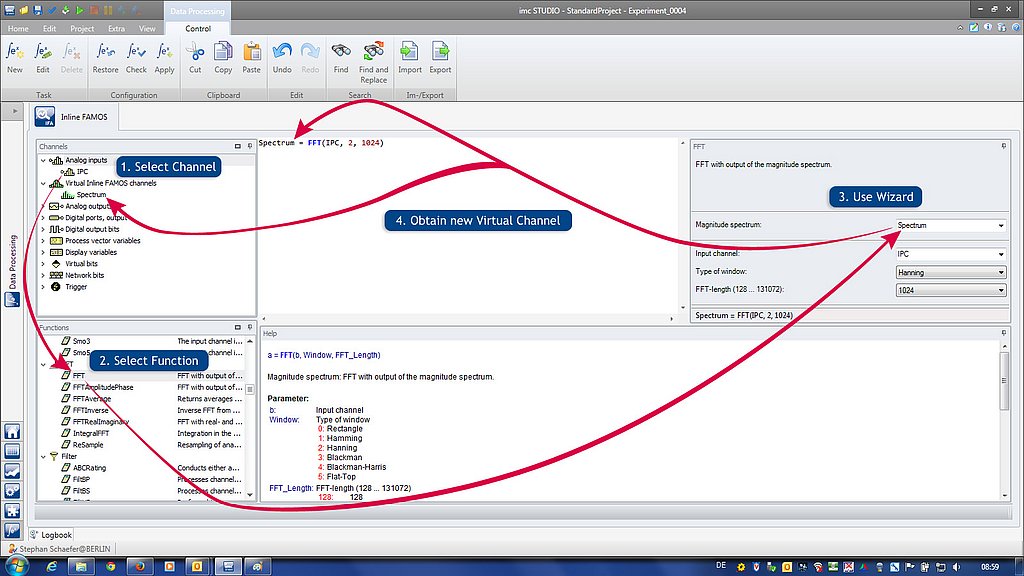Viewport: 1024px width, 576px height.
Task: Collapse the Analog inputs tree node
Action: (43, 160)
